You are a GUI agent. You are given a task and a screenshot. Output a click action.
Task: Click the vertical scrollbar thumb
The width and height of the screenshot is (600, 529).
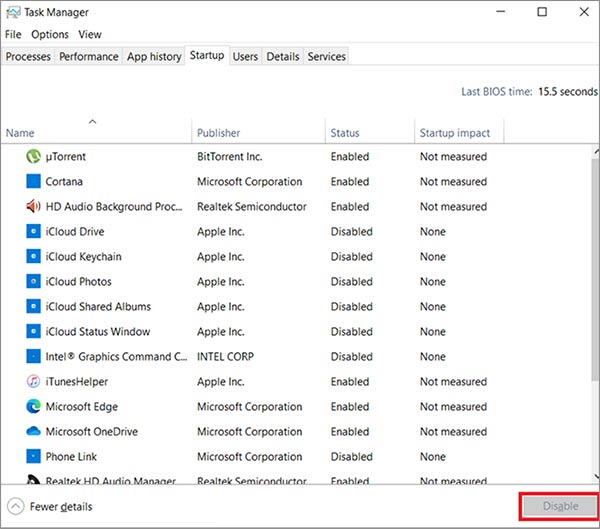coord(596,268)
